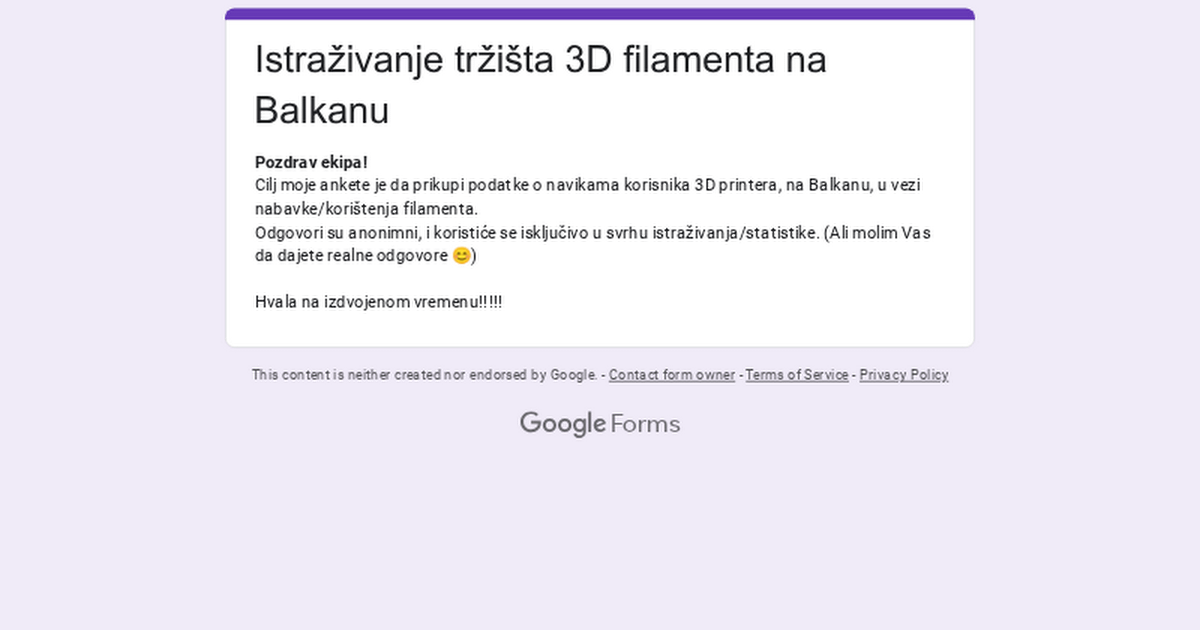This screenshot has width=1200, height=630.
Task: Click the smiley emoji in the description
Action: (461, 256)
